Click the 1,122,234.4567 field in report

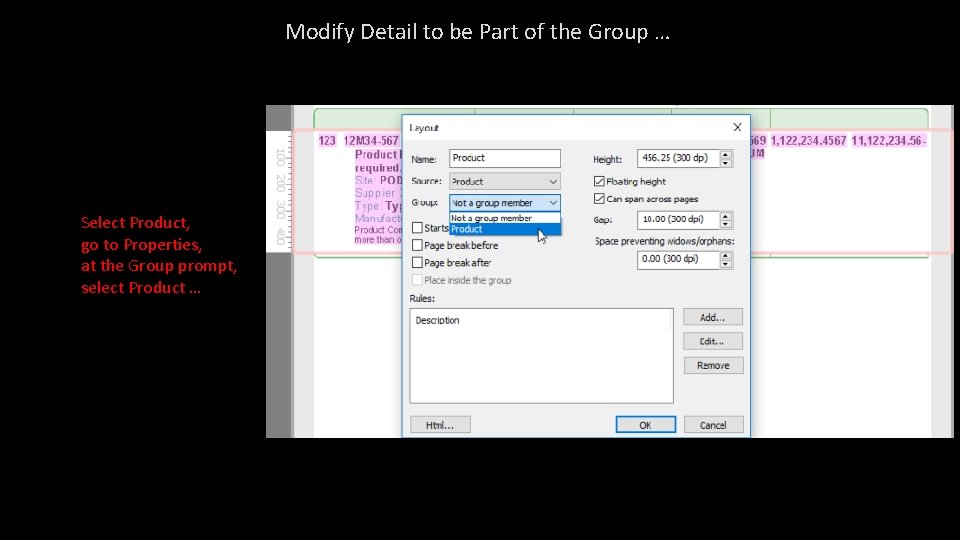pyautogui.click(x=808, y=141)
